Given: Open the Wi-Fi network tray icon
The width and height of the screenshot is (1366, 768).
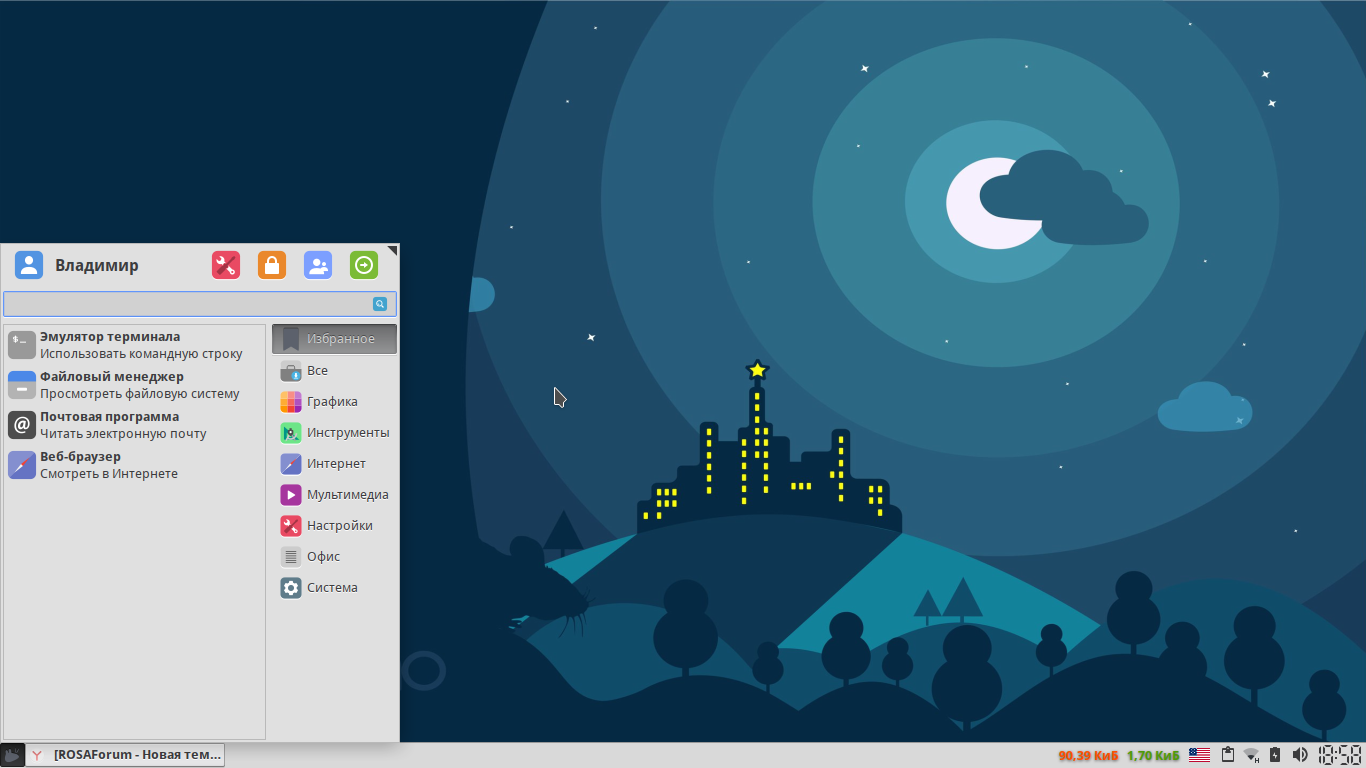Looking at the screenshot, I should click(1251, 755).
